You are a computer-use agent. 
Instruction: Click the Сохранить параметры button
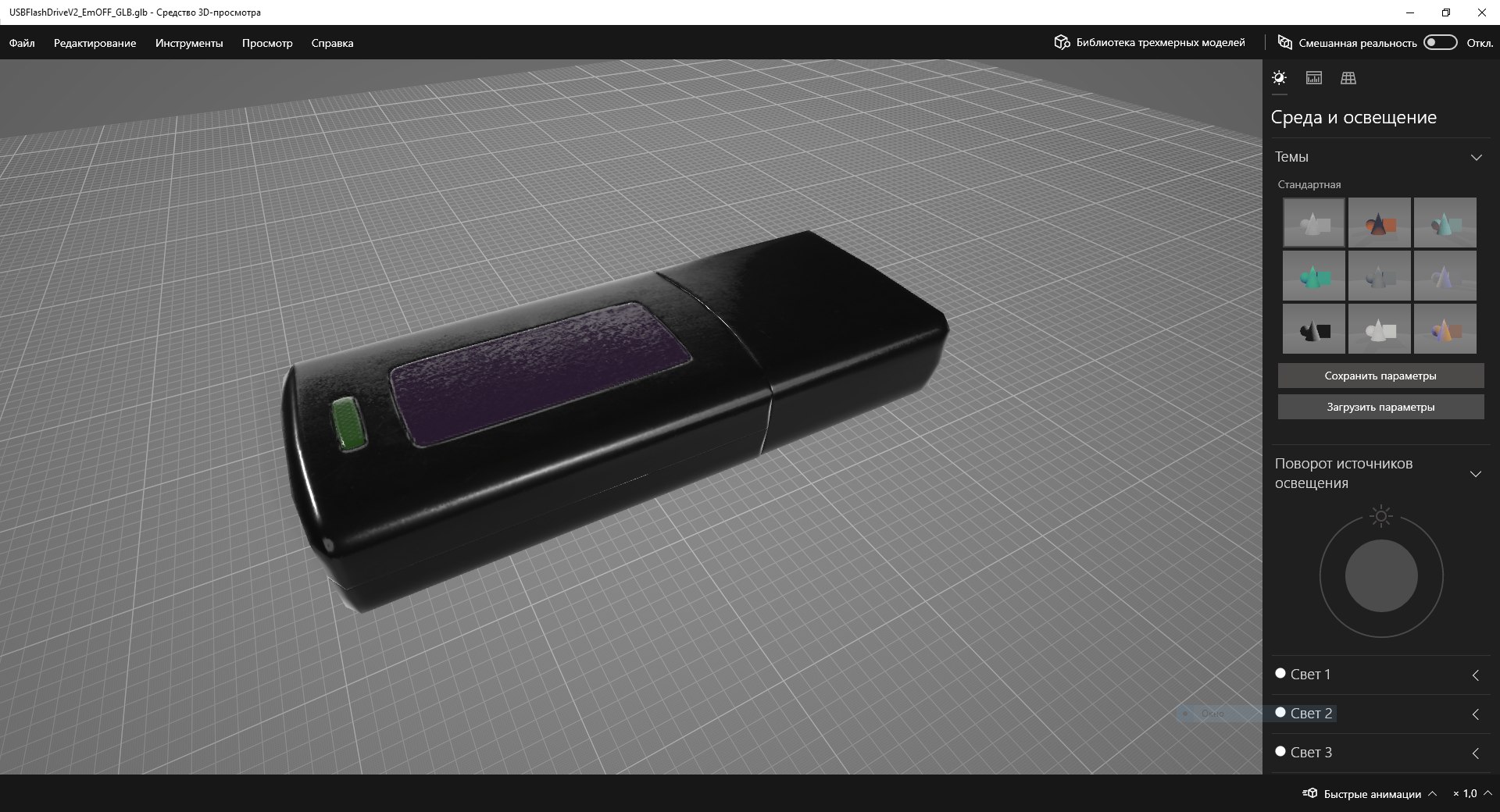click(x=1380, y=376)
